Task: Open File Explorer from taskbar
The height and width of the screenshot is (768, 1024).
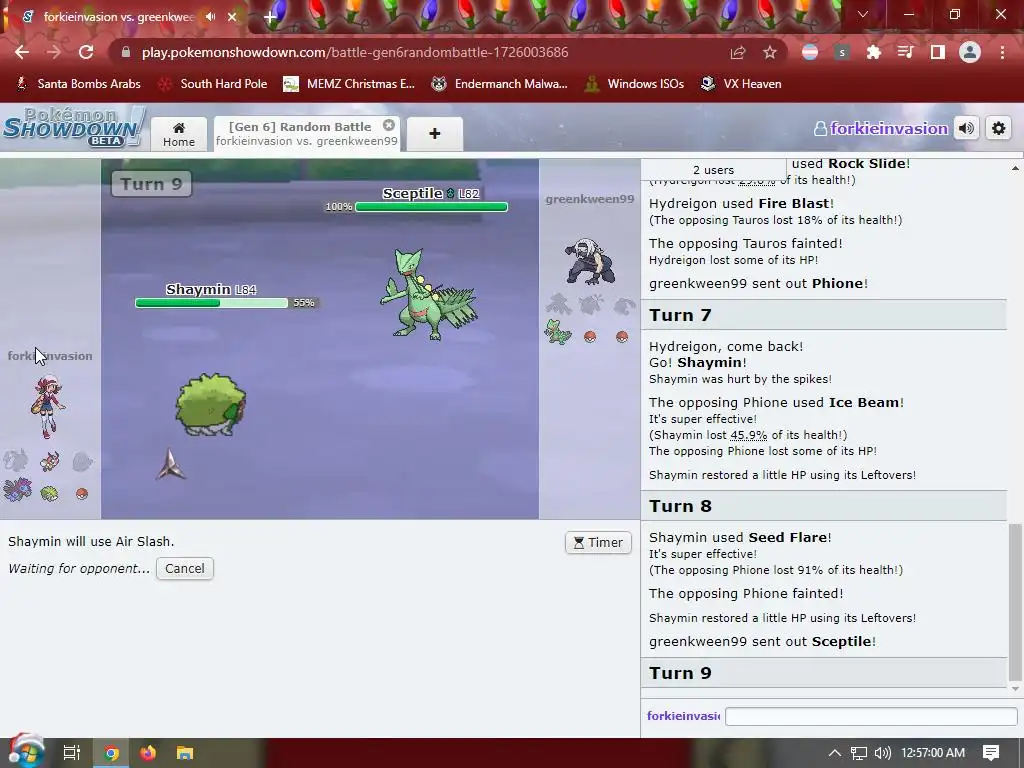Action: (x=185, y=753)
